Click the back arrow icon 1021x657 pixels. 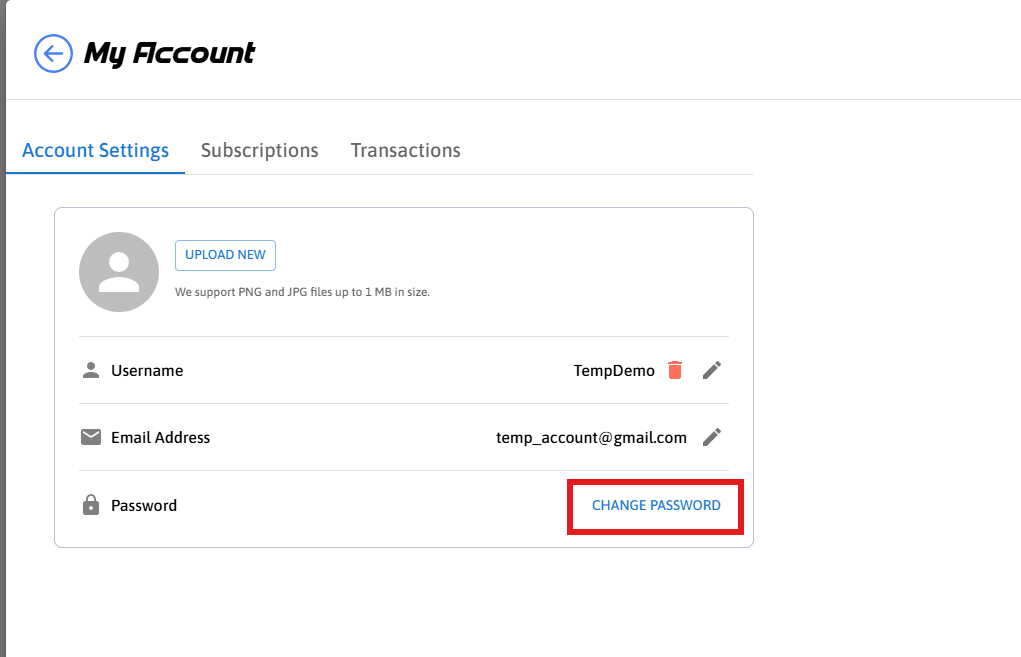pyautogui.click(x=54, y=53)
